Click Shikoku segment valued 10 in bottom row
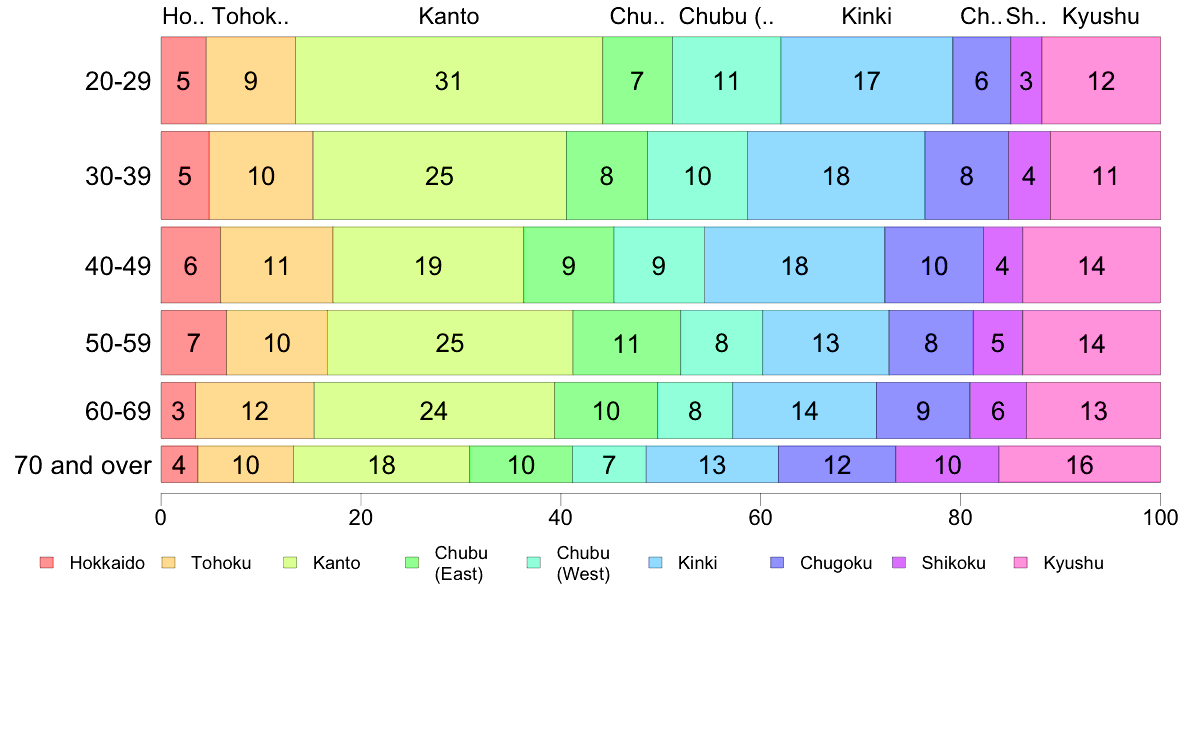This screenshot has width=1188, height=736. (947, 465)
